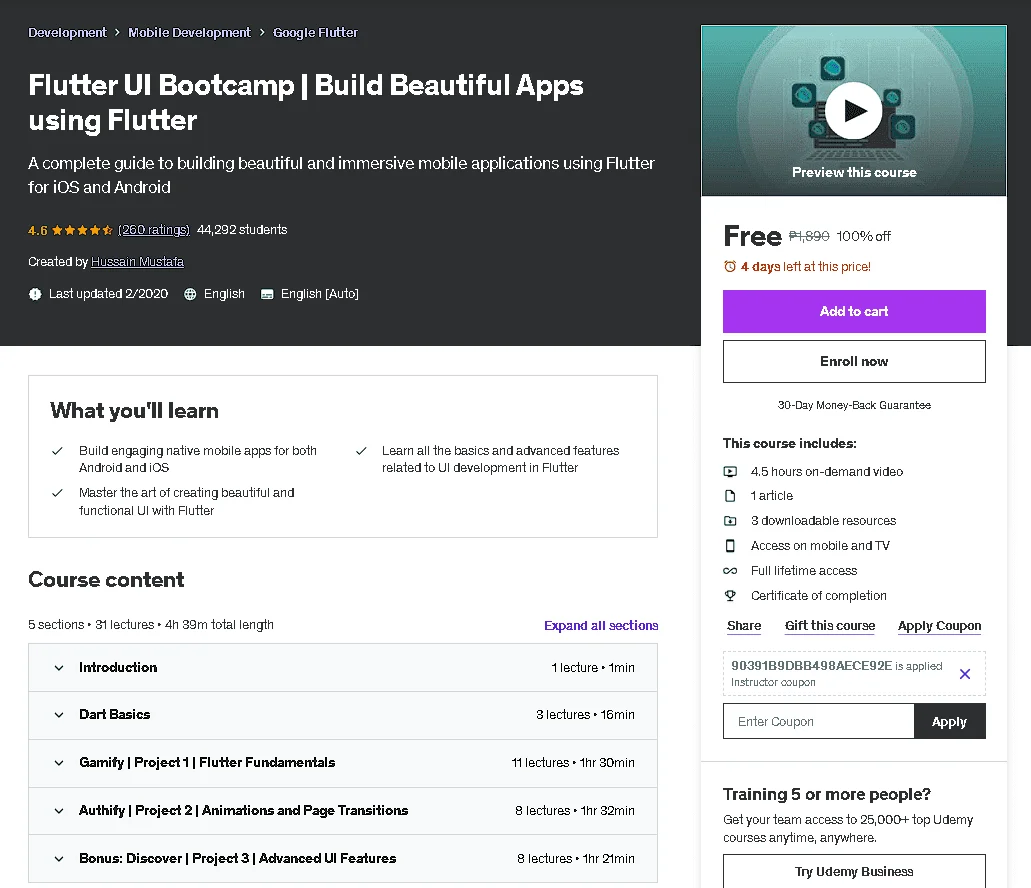Image resolution: width=1031 pixels, height=888 pixels.
Task: Focus the Enter Coupon field
Action: coord(819,721)
